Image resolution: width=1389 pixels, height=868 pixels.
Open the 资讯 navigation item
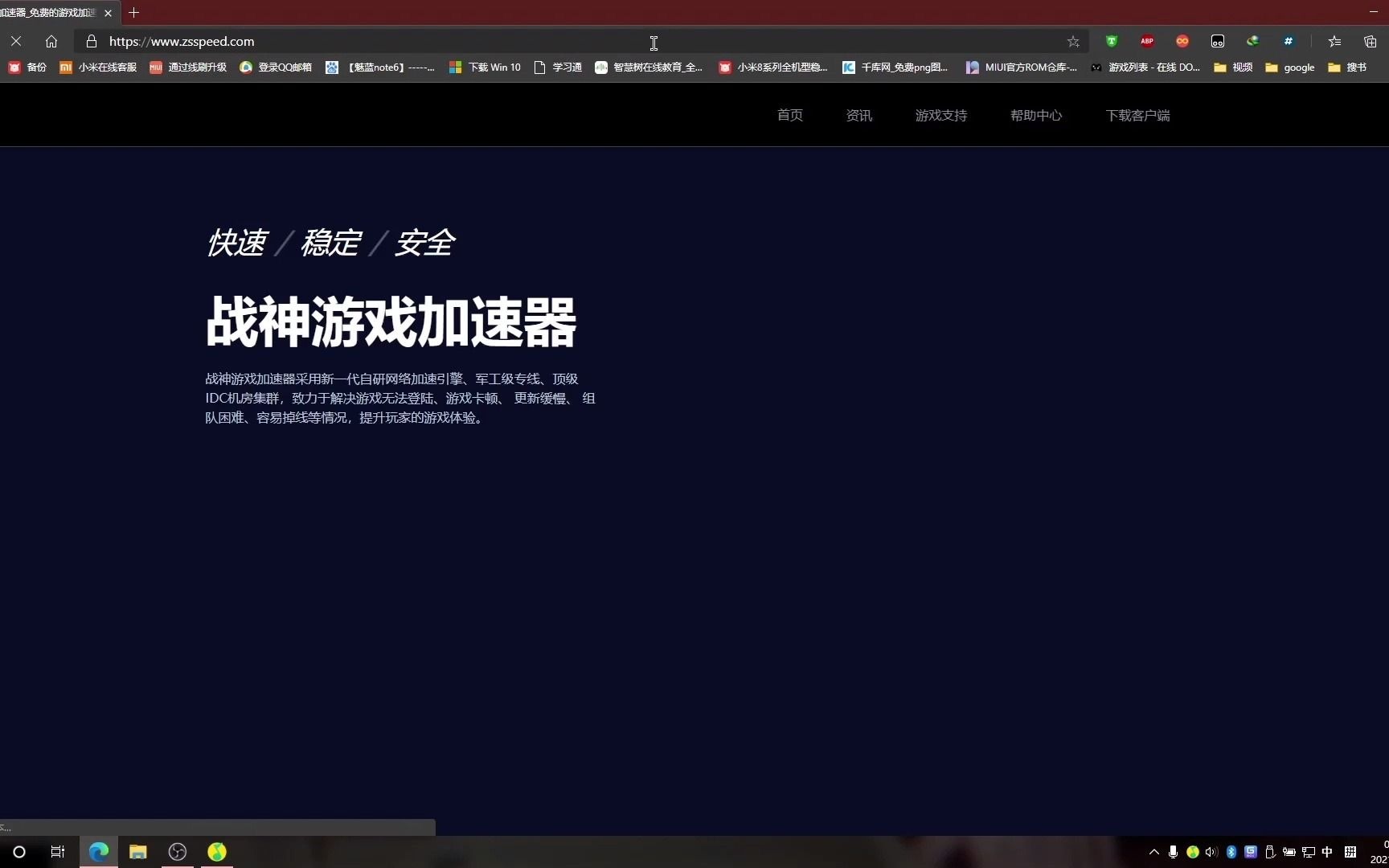[x=859, y=115]
